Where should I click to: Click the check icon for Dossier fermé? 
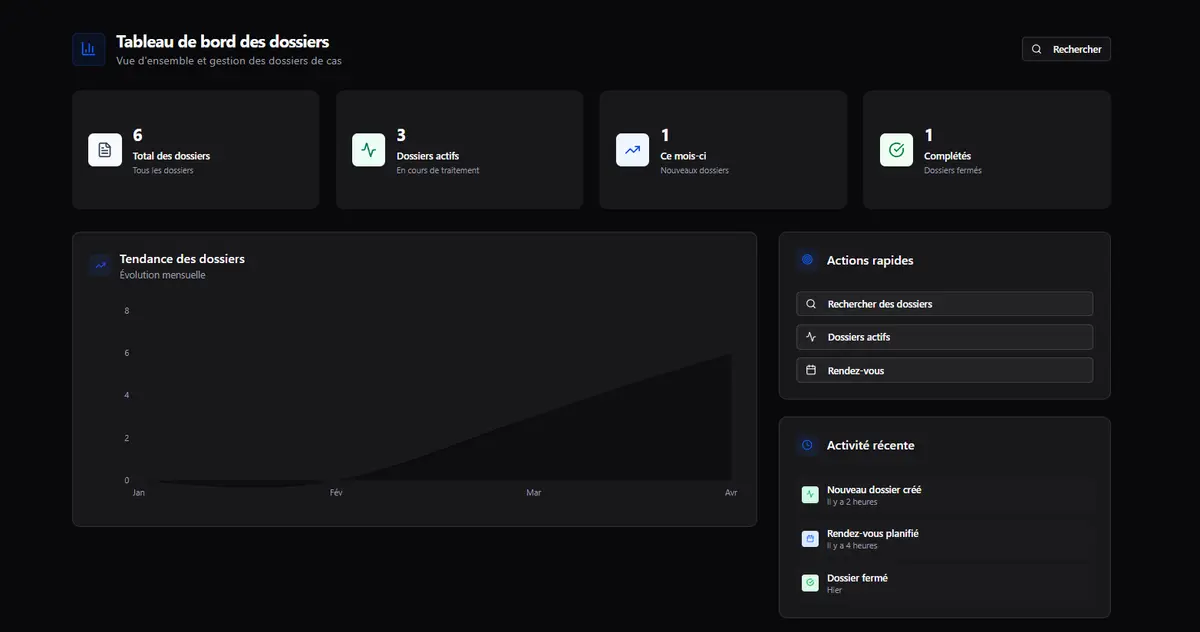(810, 583)
